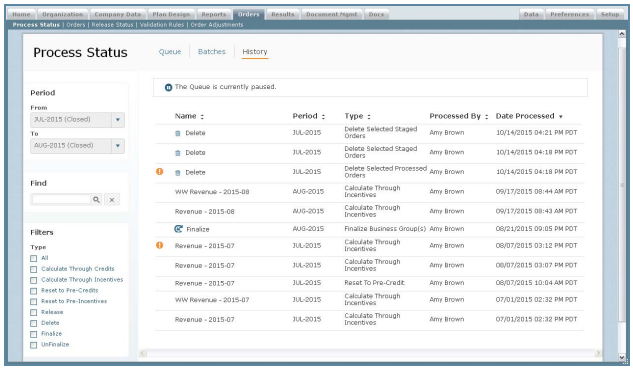This screenshot has width=633, height=370.
Task: Check the Release filter
Action: 34,312
